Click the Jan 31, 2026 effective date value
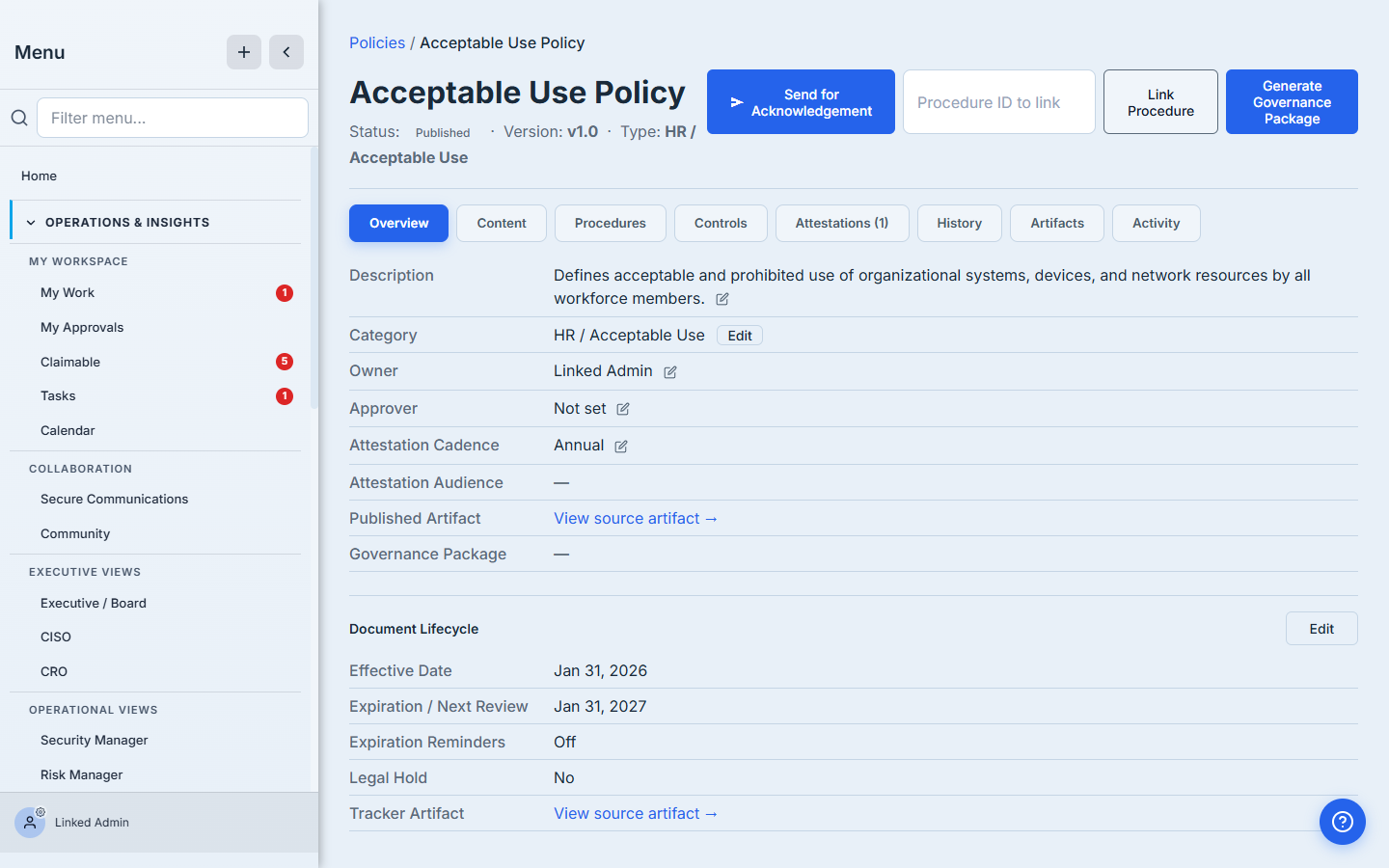Viewport: 1389px width, 868px height. [x=600, y=671]
